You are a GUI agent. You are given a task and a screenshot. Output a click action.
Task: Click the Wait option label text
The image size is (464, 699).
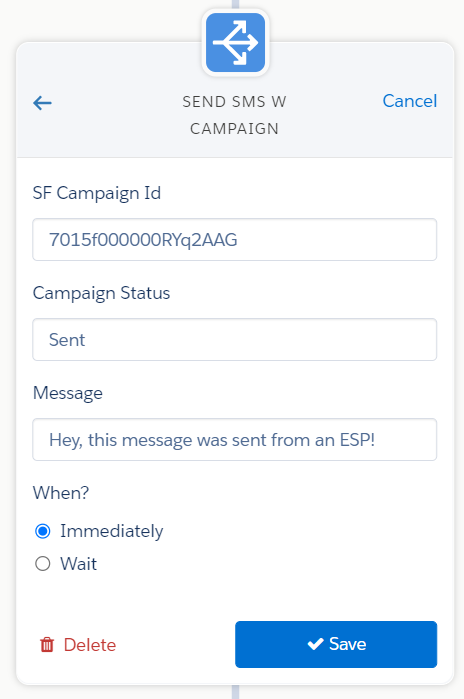click(x=78, y=564)
